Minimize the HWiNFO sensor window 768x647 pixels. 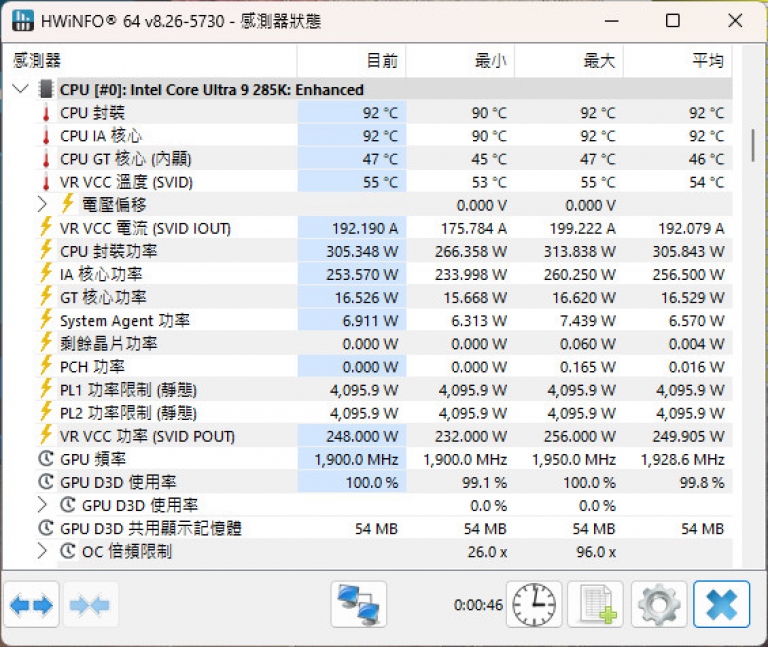point(611,21)
